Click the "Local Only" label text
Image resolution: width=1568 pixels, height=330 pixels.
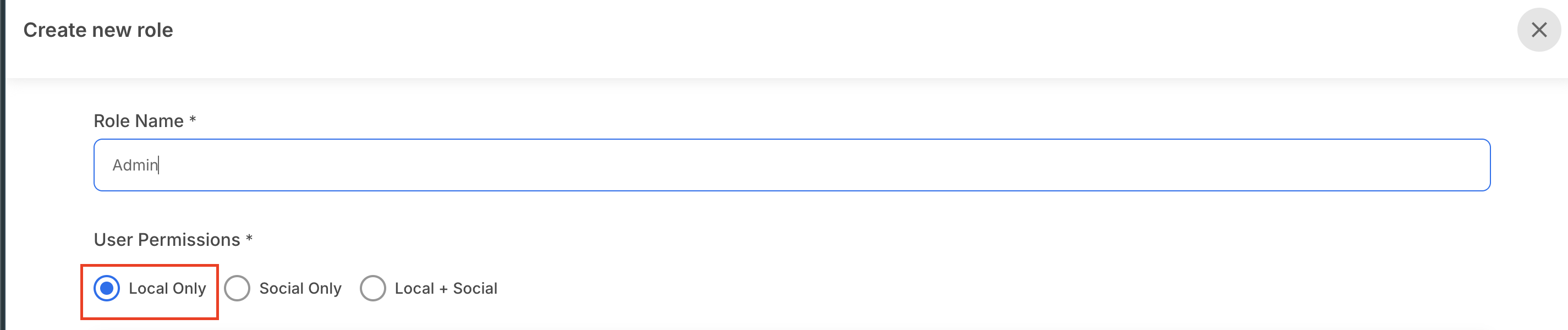[167, 288]
